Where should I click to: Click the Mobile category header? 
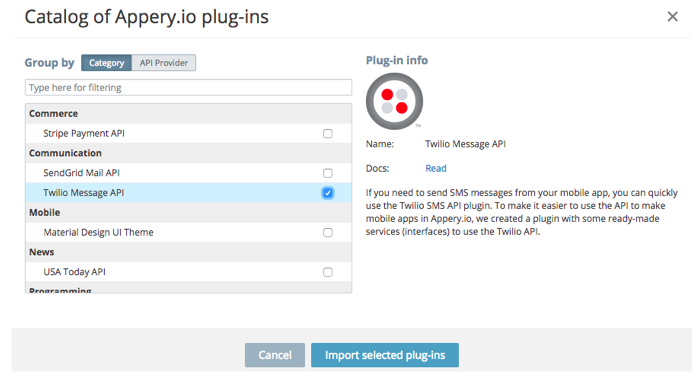pos(188,213)
